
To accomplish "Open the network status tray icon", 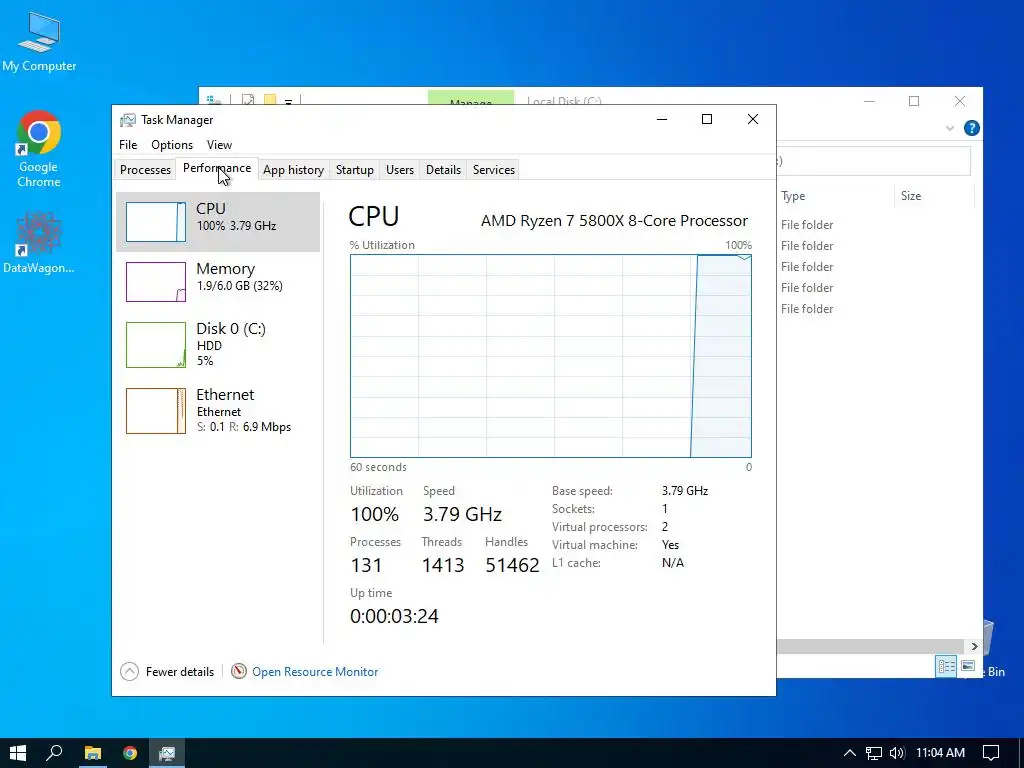I will click(874, 753).
